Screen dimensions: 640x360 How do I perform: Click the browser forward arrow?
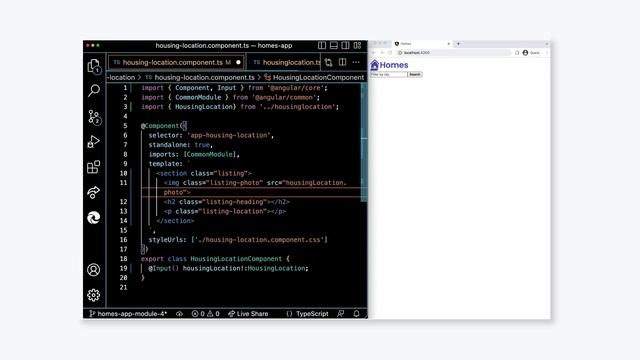click(x=382, y=53)
